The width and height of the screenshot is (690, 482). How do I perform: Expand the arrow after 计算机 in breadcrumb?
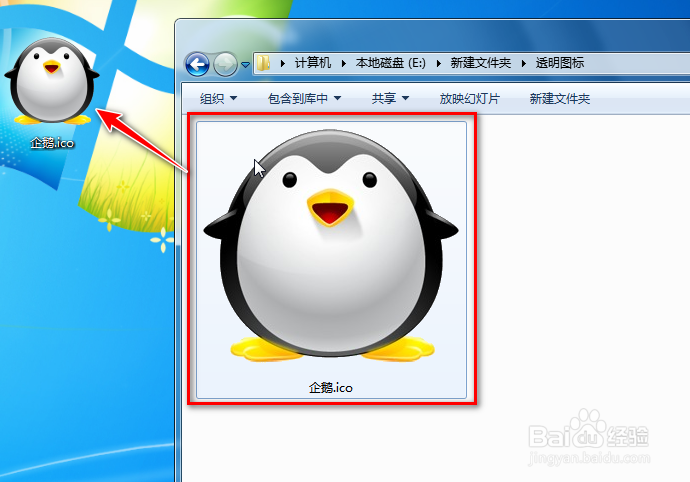pos(344,63)
